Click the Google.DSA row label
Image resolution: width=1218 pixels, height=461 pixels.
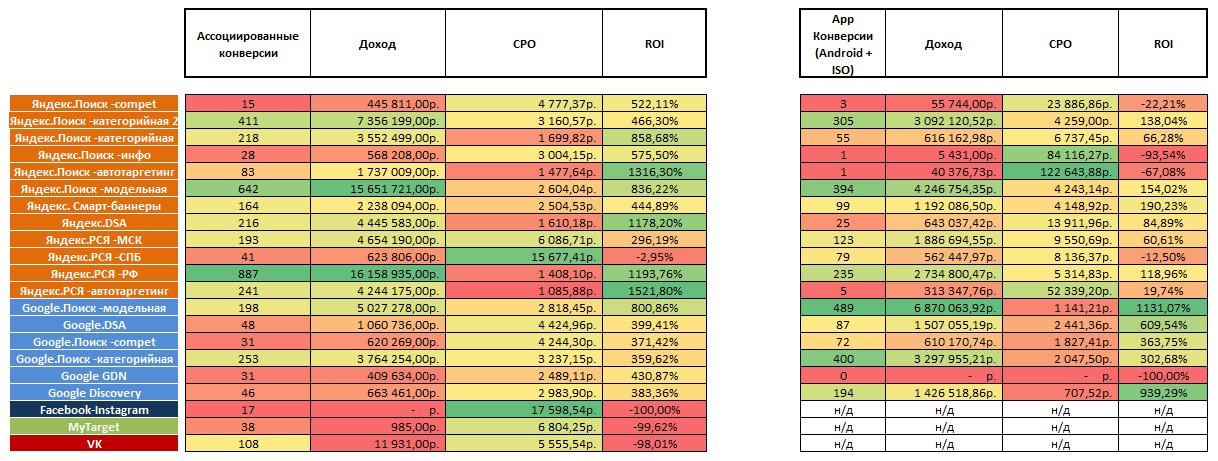coord(95,324)
